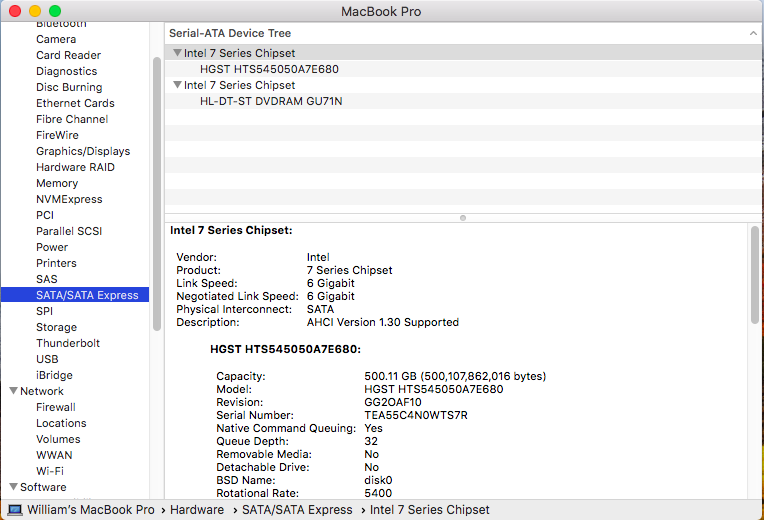Collapse the first Intel 7 Series Chipset
The height and width of the screenshot is (520, 764).
coord(177,53)
